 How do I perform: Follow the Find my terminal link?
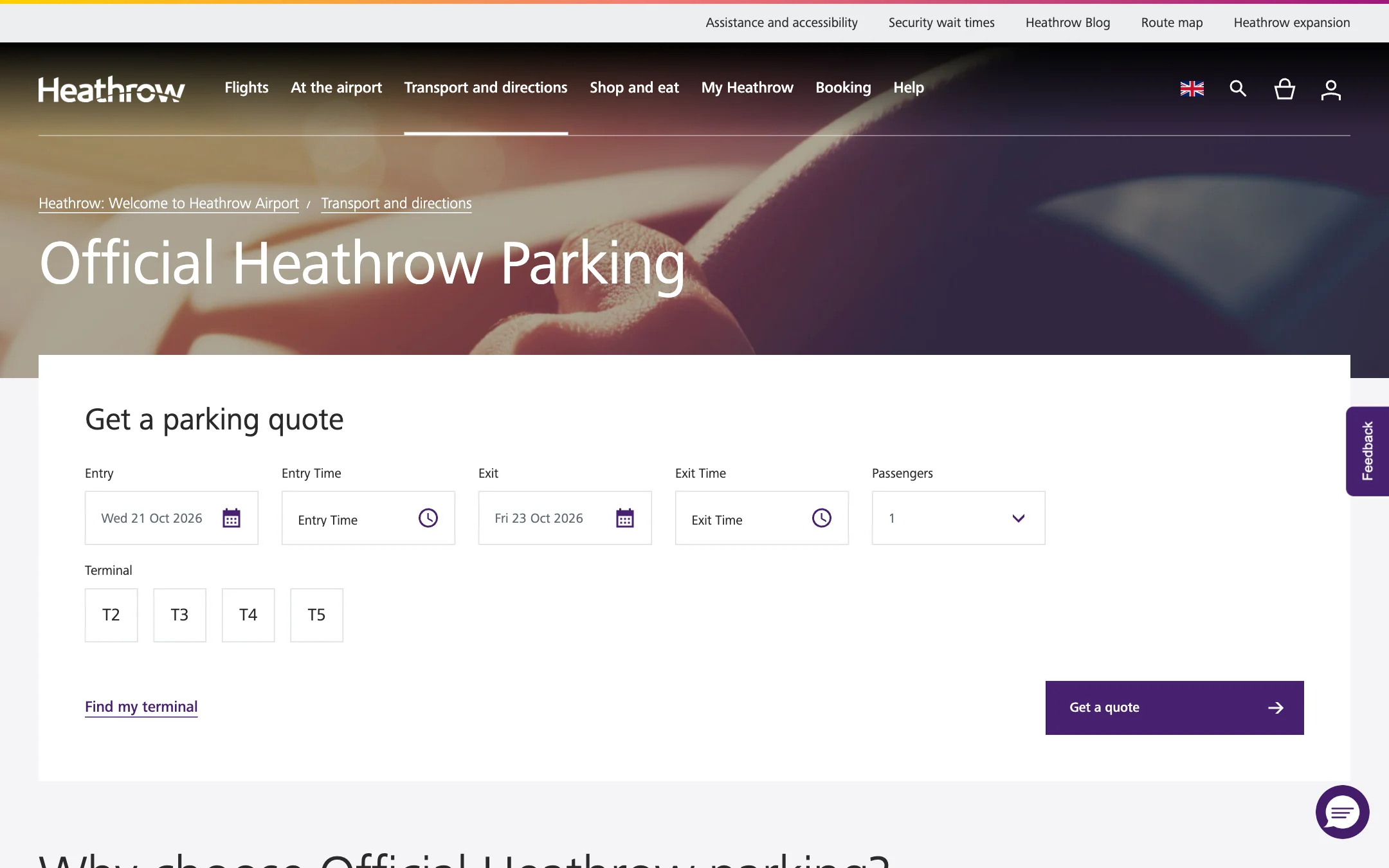(141, 707)
